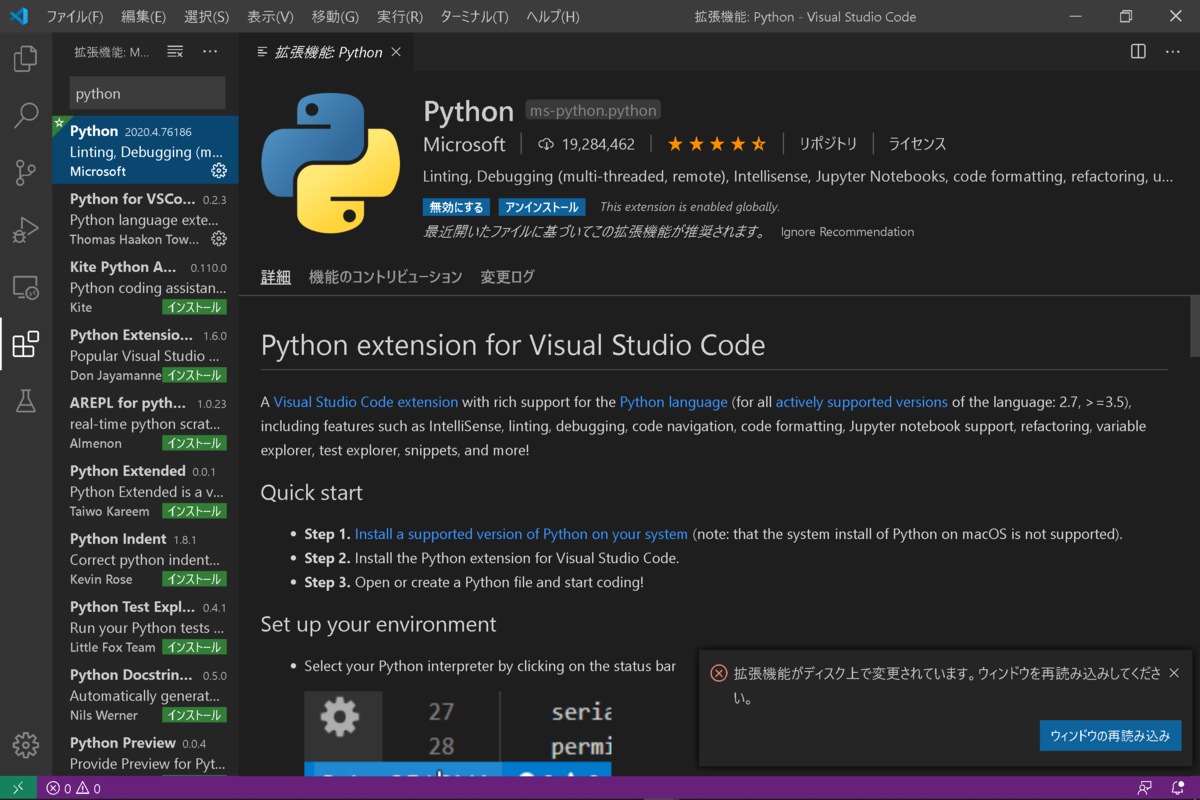The height and width of the screenshot is (800, 1200).
Task: Open the extensions sidebar more actions menu
Action: tap(210, 52)
